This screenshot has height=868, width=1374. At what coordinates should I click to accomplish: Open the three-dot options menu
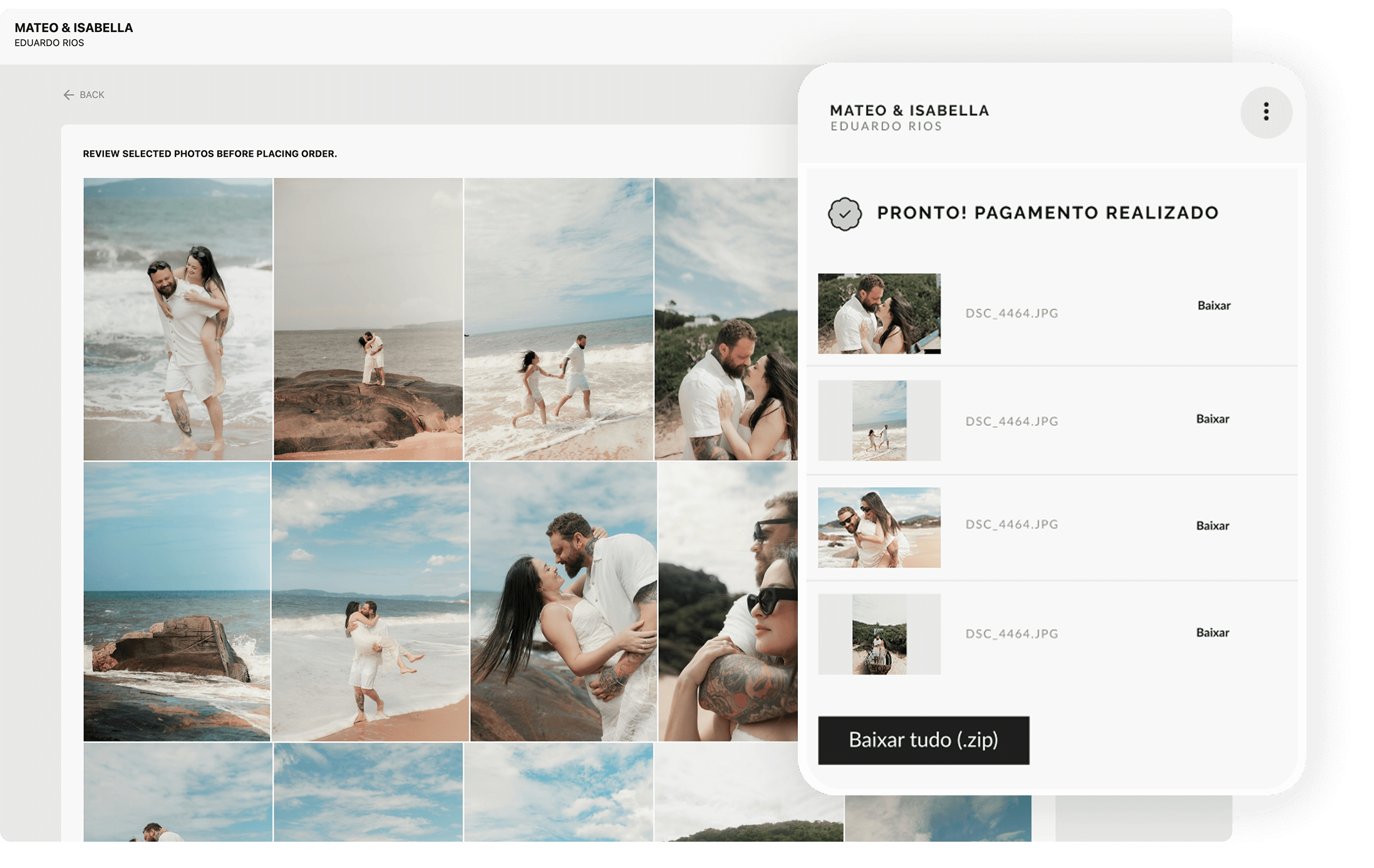coord(1266,112)
